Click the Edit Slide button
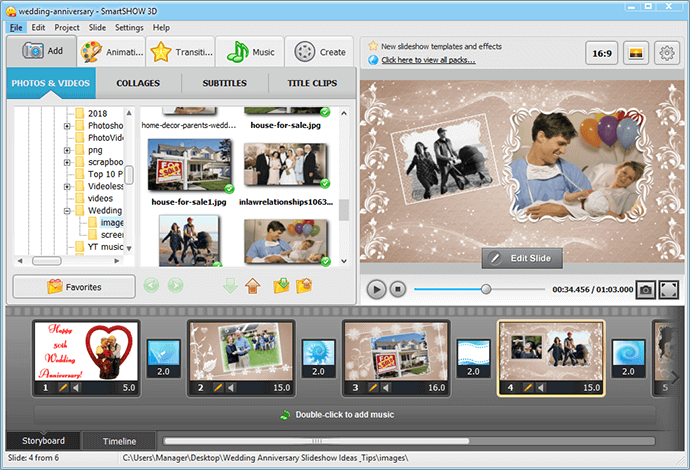The height and width of the screenshot is (470, 690). [x=522, y=258]
